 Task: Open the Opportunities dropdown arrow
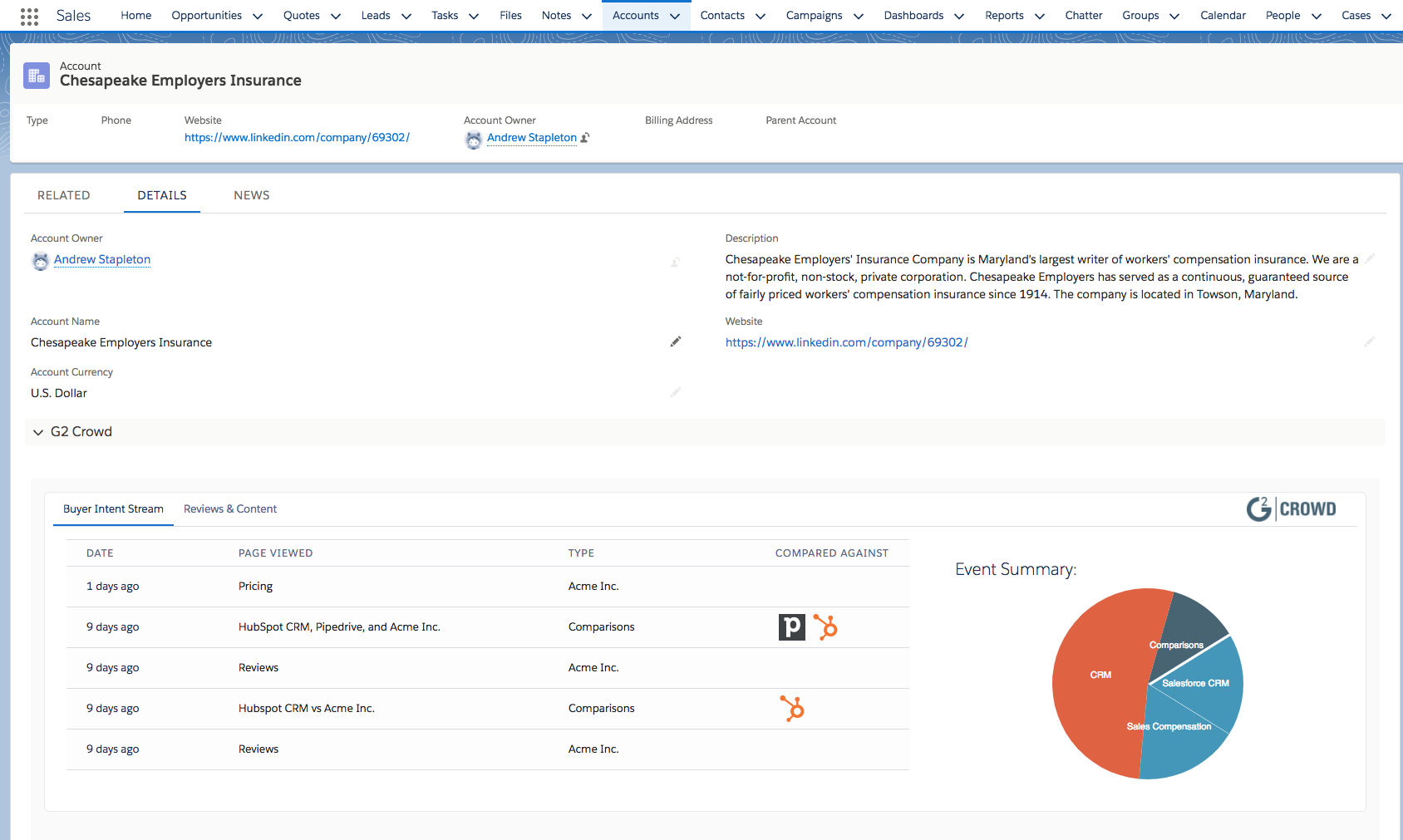coord(258,16)
